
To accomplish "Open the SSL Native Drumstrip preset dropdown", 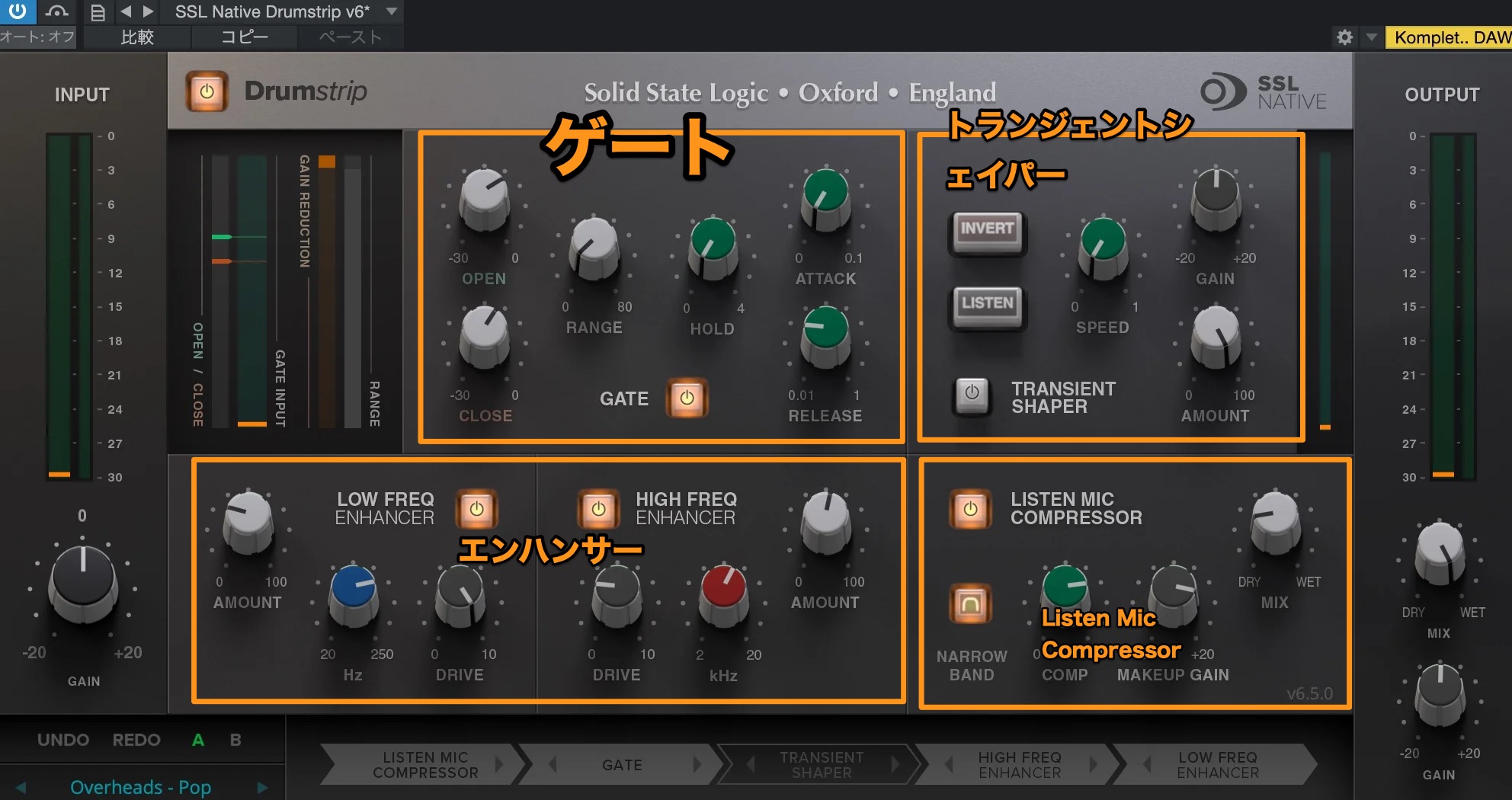I will pyautogui.click(x=392, y=11).
